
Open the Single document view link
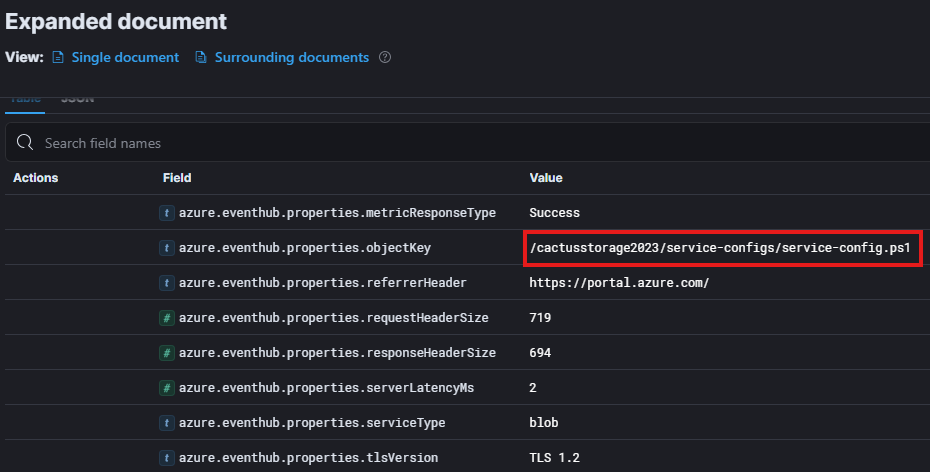click(x=125, y=58)
